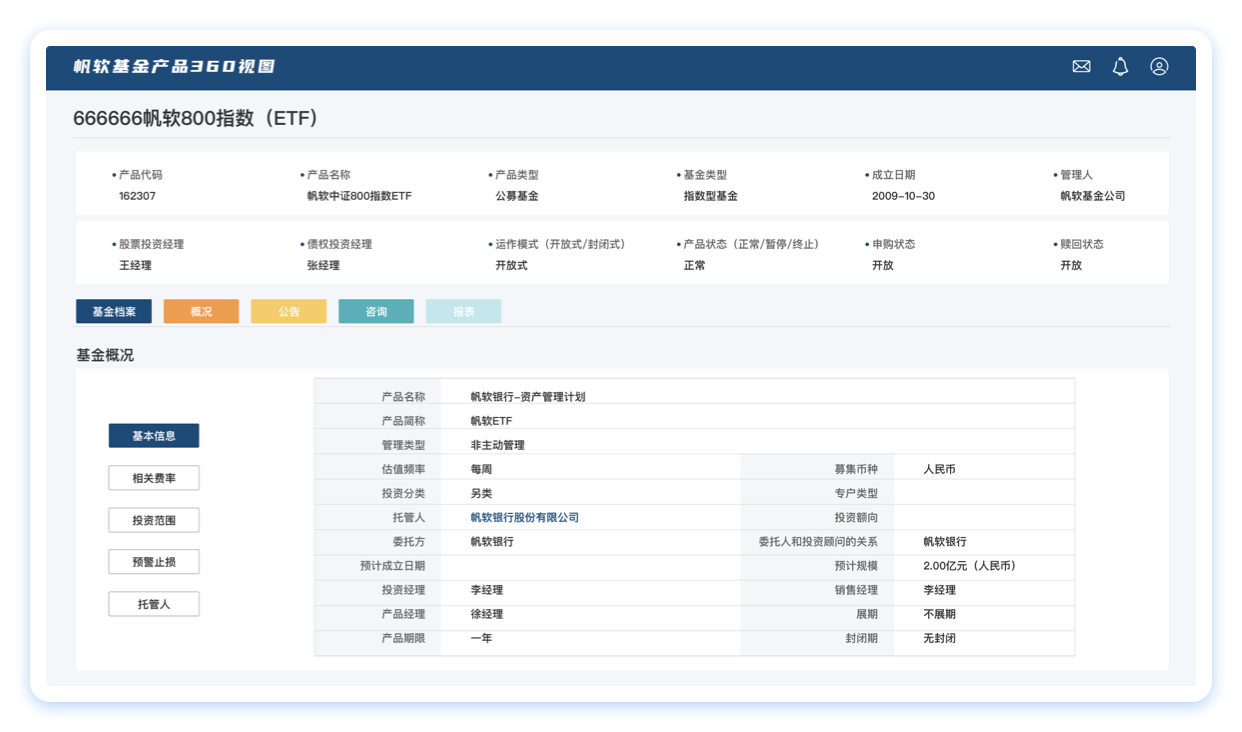The height and width of the screenshot is (732, 1242).
Task: Select the product code value 162307
Action: point(137,196)
